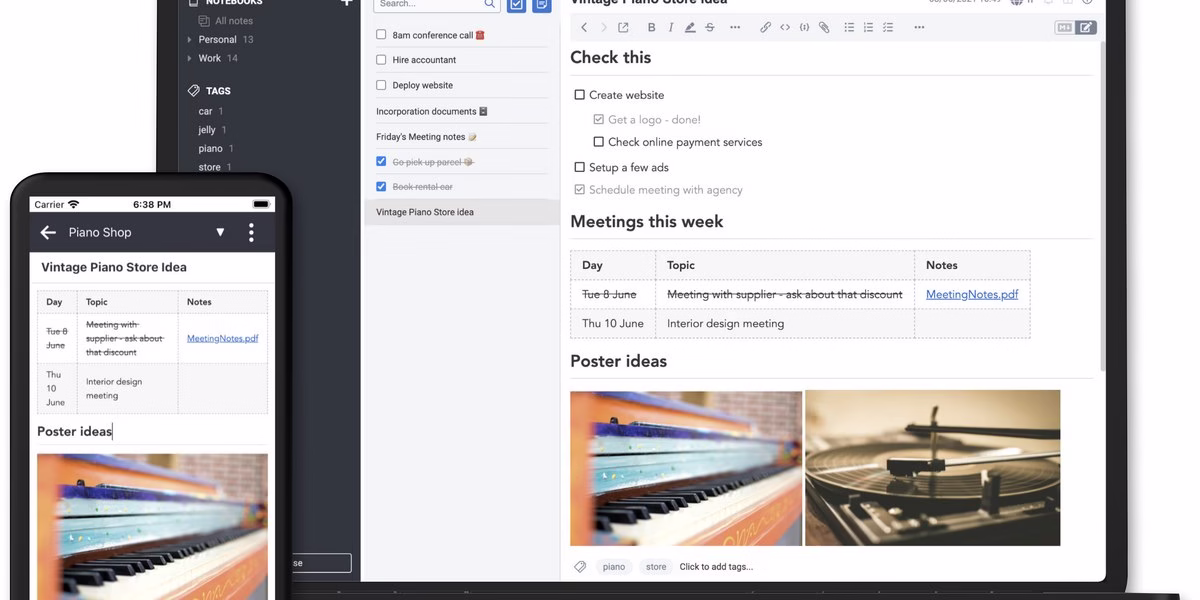Image resolution: width=1200 pixels, height=600 pixels.
Task: Filter notes by piano tag in sidebar
Action: pyautogui.click(x=210, y=149)
